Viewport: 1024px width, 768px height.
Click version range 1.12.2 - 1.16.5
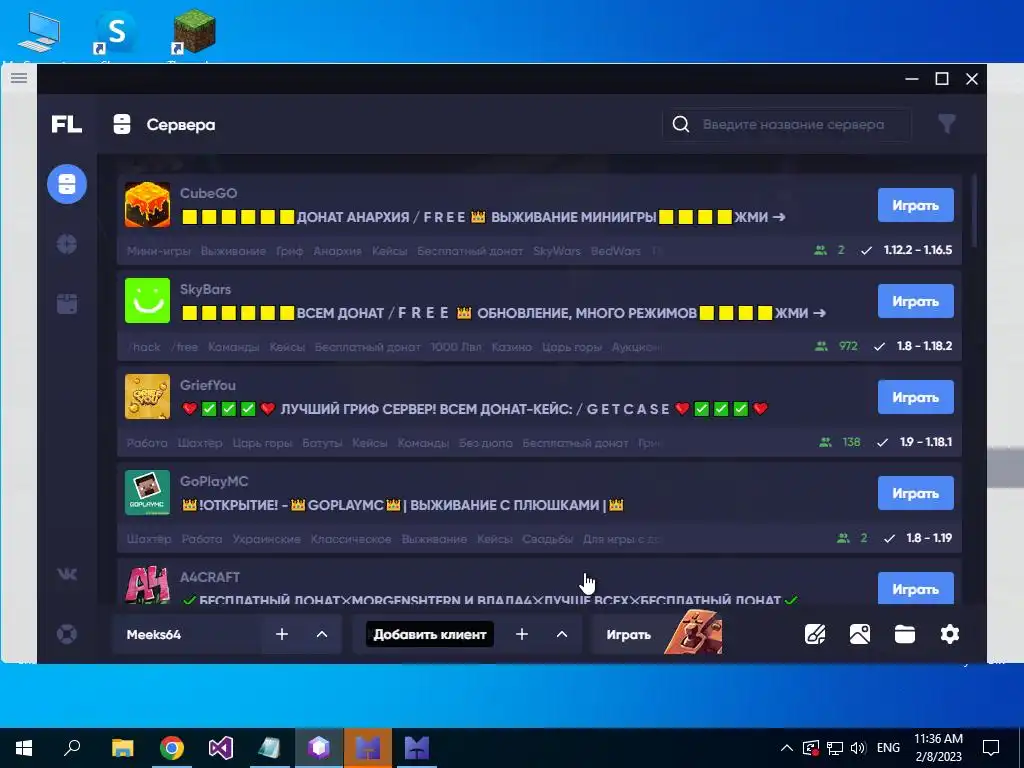click(918, 250)
